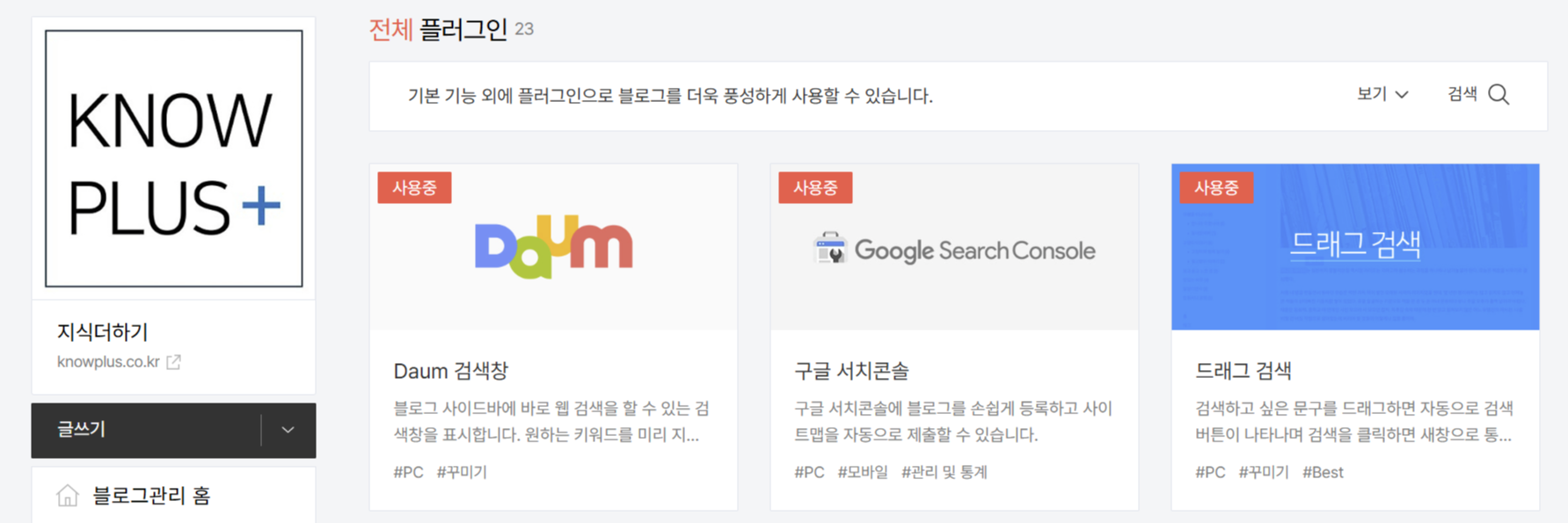Open the knowplus.co.kr blog address
The width and height of the screenshot is (1568, 523).
click(108, 361)
